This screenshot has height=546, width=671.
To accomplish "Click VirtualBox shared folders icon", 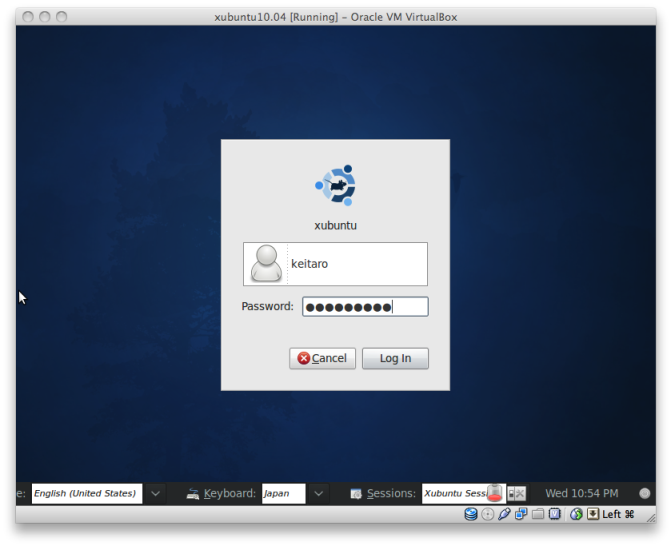I will pyautogui.click(x=538, y=514).
